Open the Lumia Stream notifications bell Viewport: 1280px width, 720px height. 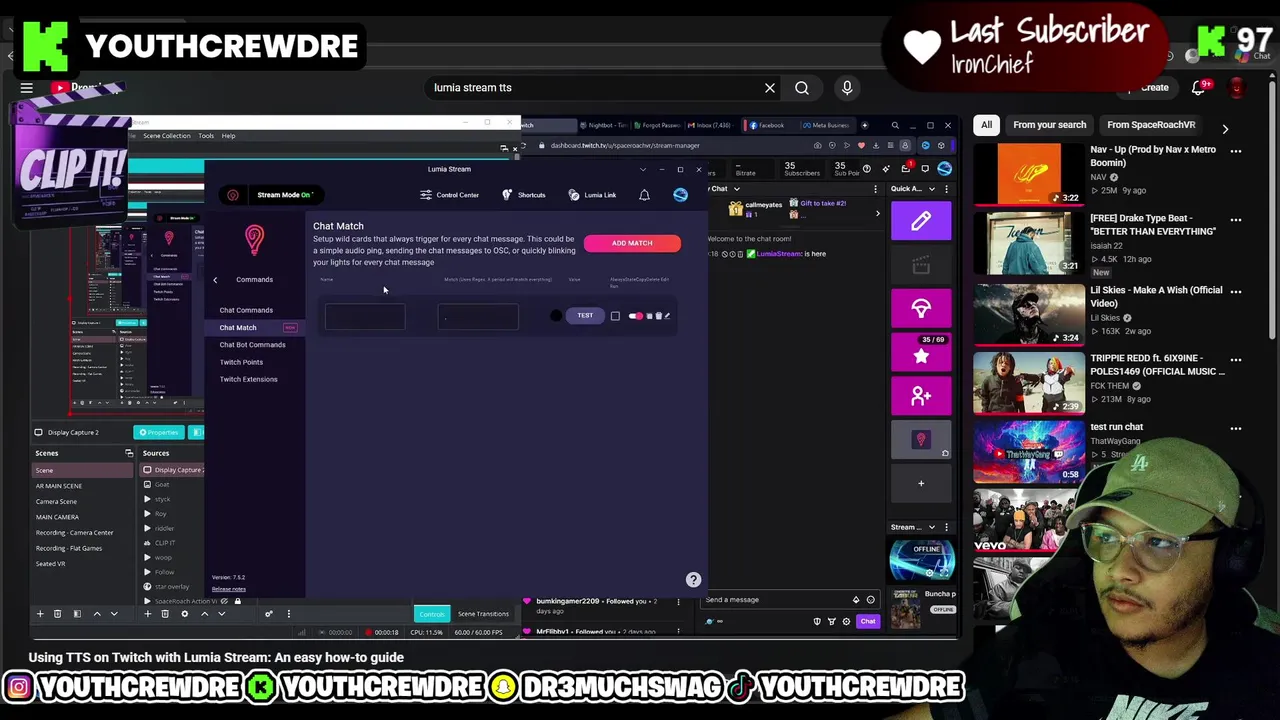644,195
